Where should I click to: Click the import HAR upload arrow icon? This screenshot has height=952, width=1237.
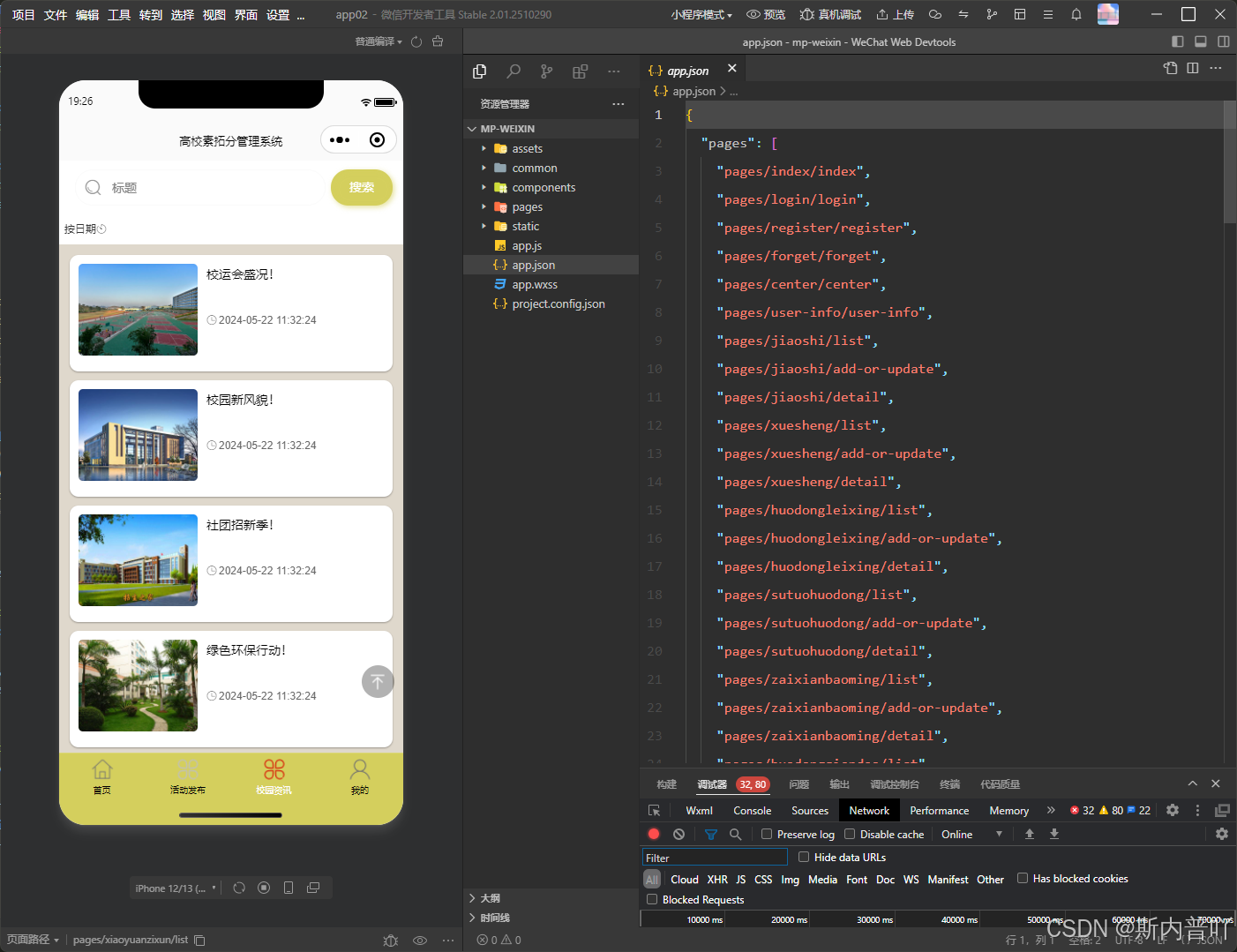coord(1029,834)
